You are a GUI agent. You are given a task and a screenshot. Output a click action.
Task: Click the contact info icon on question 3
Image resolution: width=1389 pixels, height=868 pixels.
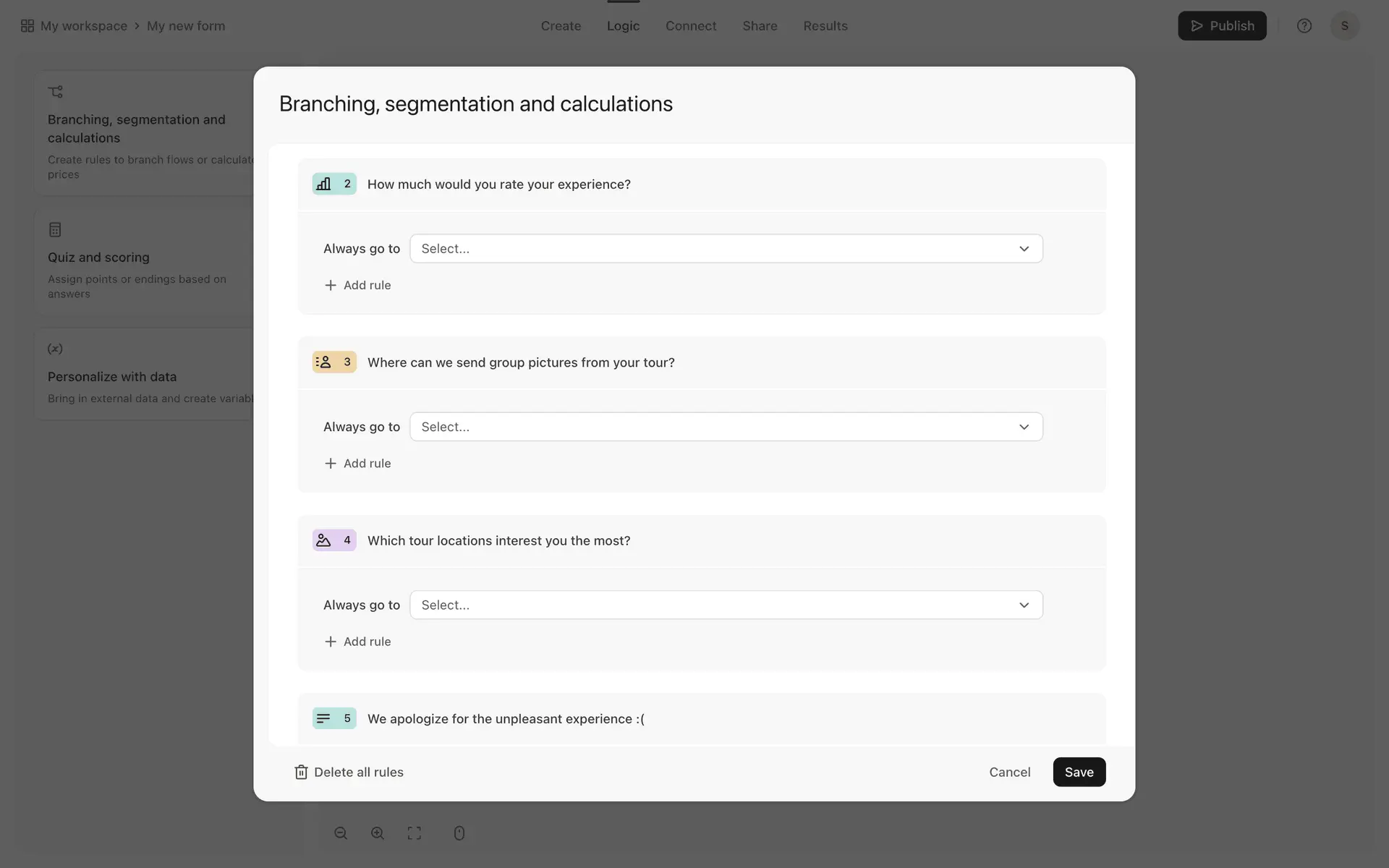point(323,362)
